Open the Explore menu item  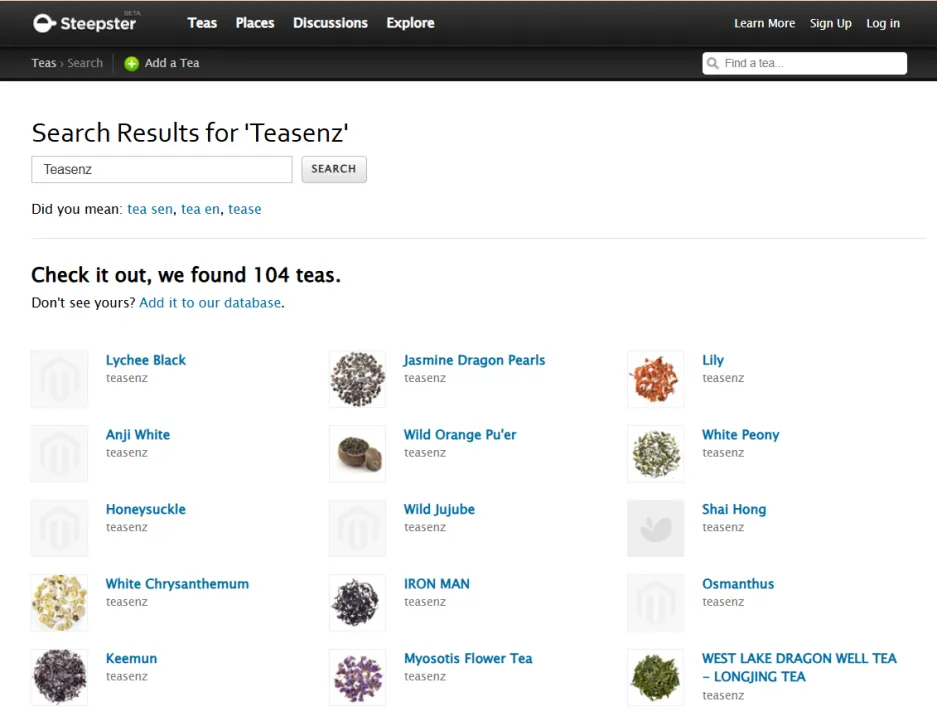coord(411,23)
